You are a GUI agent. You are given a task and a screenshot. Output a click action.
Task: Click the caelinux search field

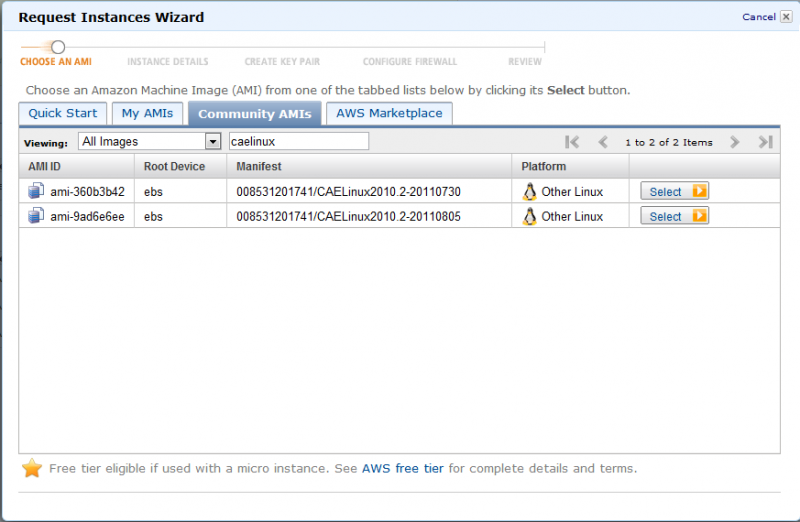[x=298, y=141]
